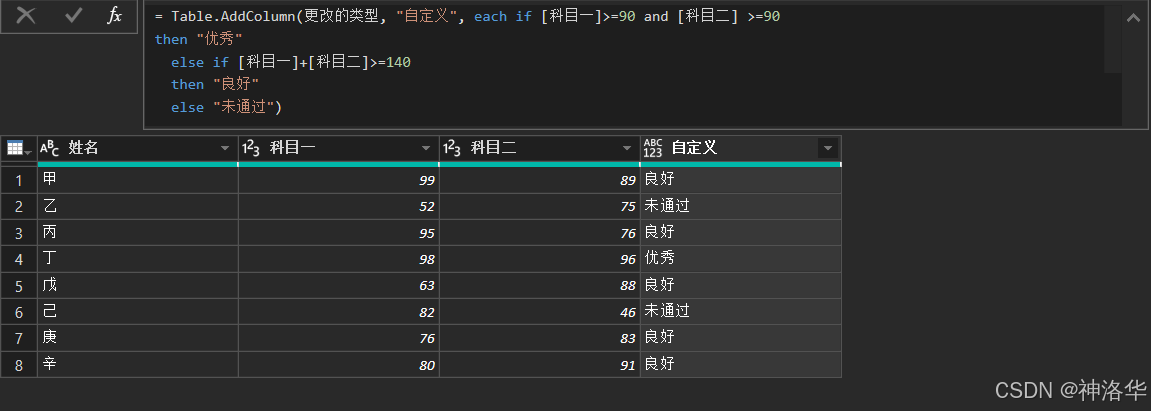The height and width of the screenshot is (411, 1151).
Task: Open filter dropdown for 姓名 column
Action: click(x=225, y=148)
